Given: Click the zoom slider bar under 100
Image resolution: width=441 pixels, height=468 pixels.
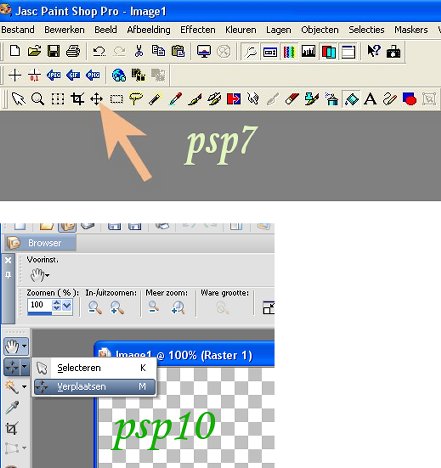Looking at the screenshot, I should (x=40, y=313).
